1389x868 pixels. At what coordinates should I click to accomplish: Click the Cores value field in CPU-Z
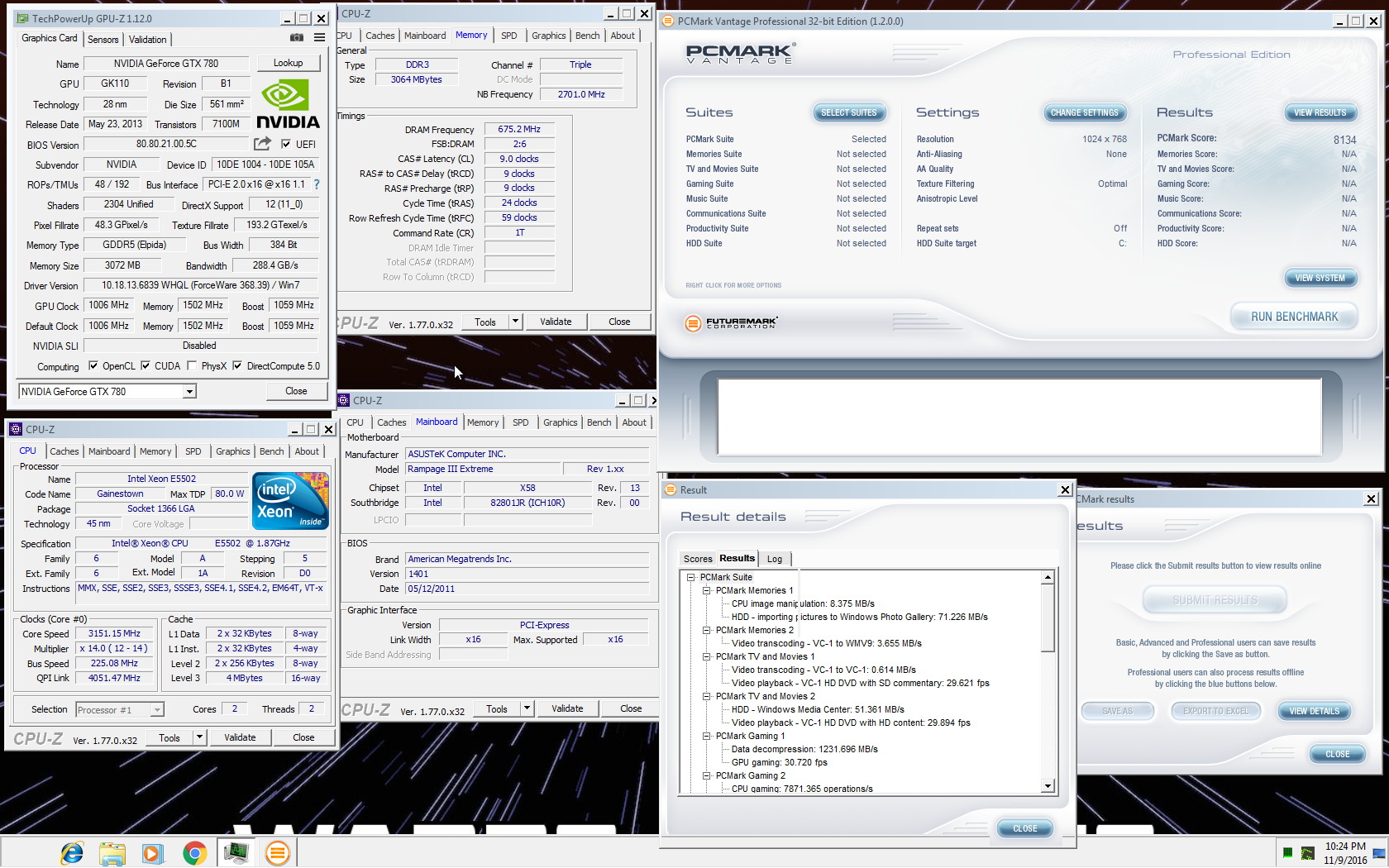coord(235,709)
